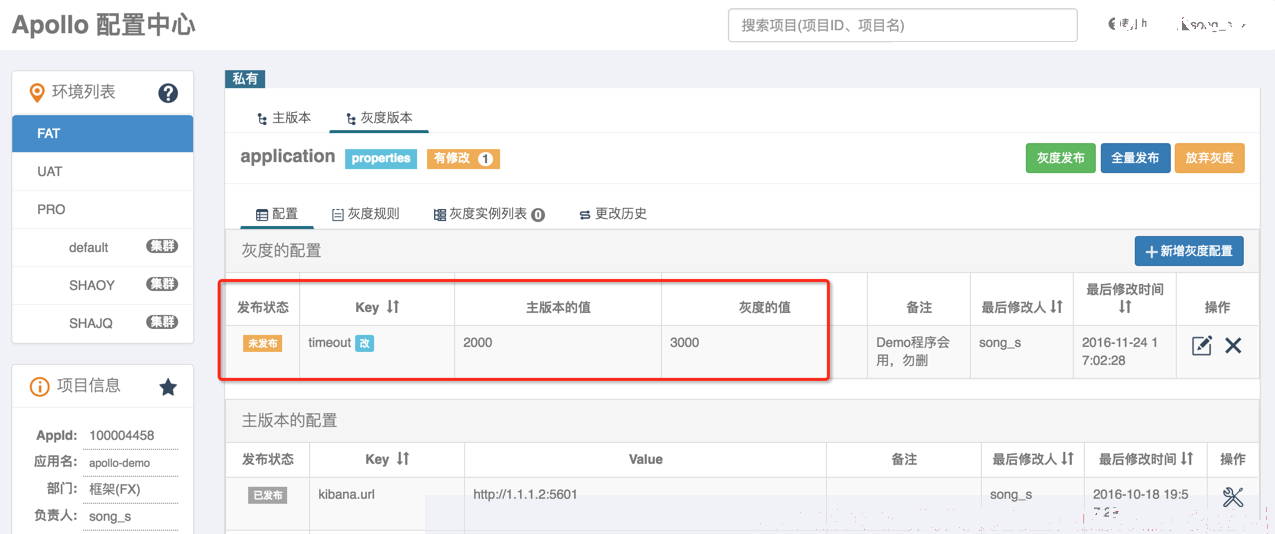
Task: Click the star favorite icon in project info
Action: (168, 387)
